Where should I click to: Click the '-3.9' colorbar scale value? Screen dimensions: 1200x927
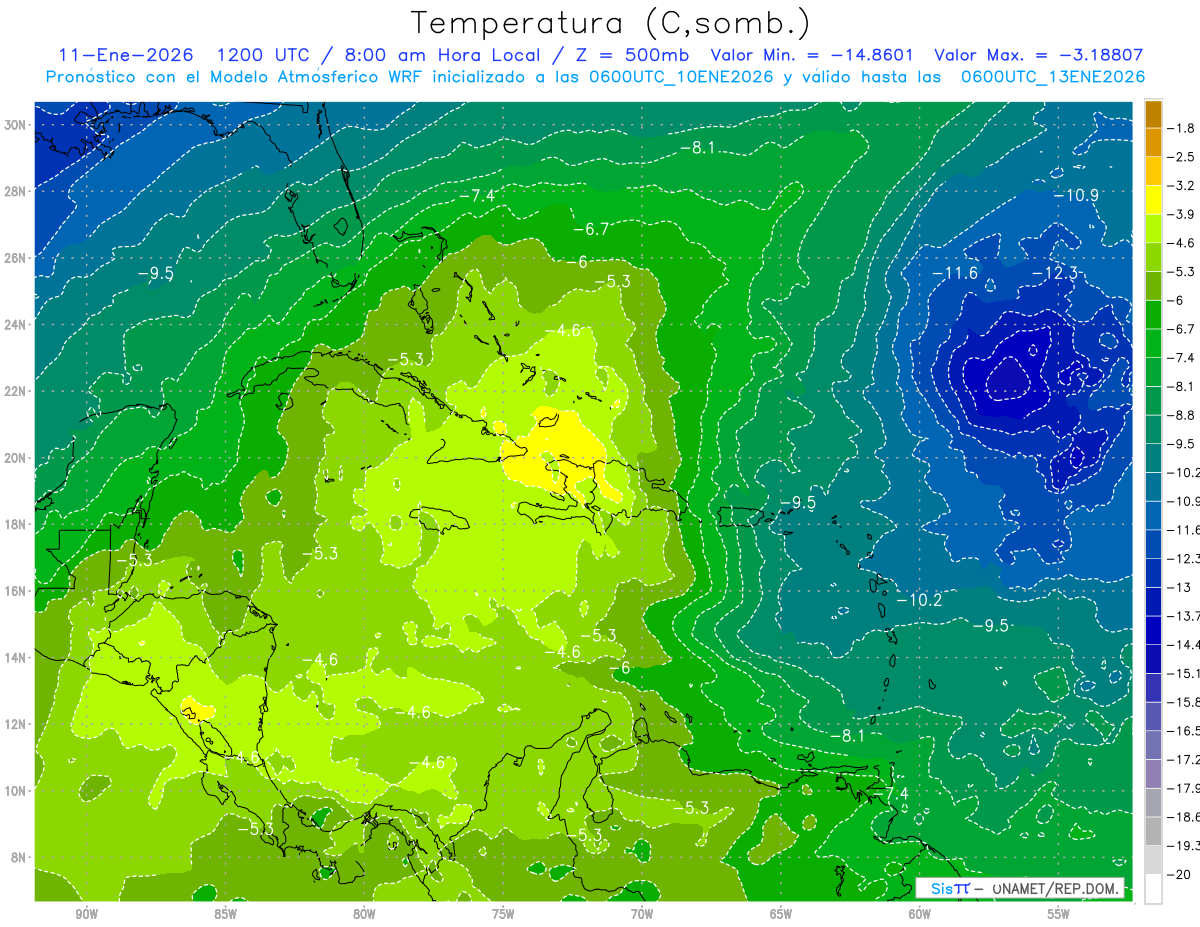pyautogui.click(x=1182, y=214)
